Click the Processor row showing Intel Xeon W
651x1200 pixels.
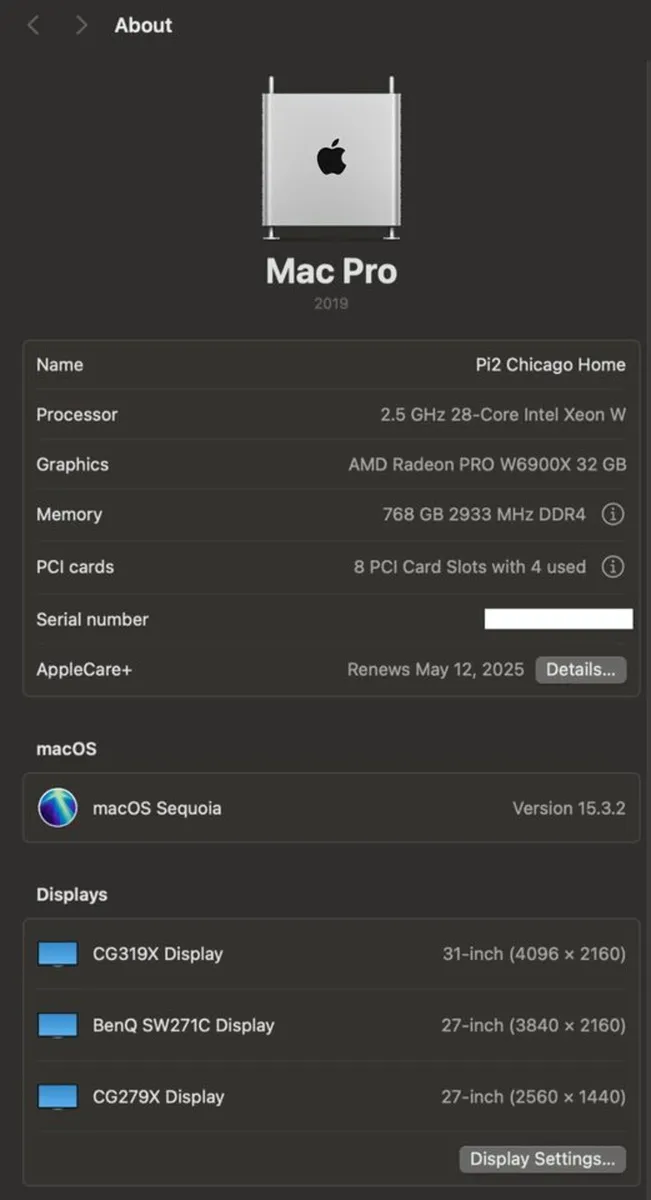[330, 414]
